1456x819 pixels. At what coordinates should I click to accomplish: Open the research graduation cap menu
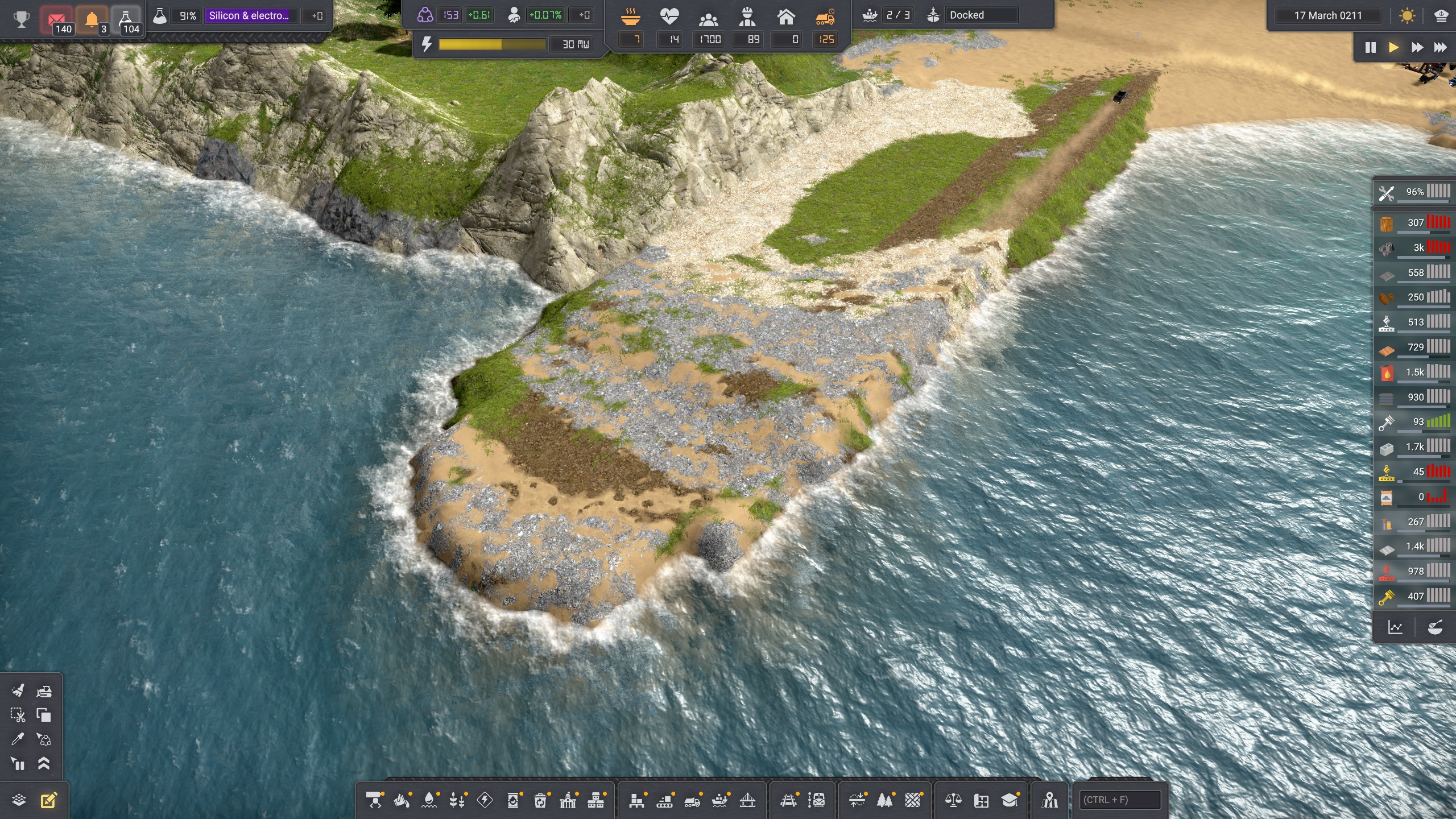(1010, 801)
